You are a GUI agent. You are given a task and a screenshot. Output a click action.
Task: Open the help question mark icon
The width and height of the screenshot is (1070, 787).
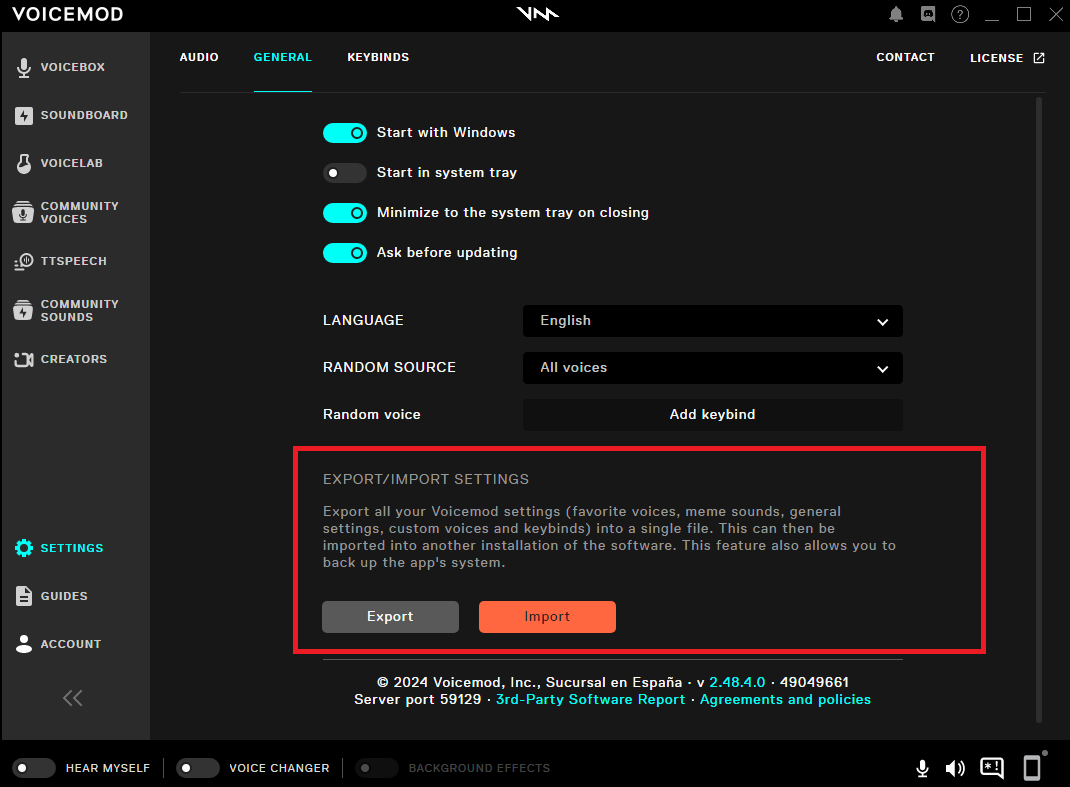tap(960, 14)
